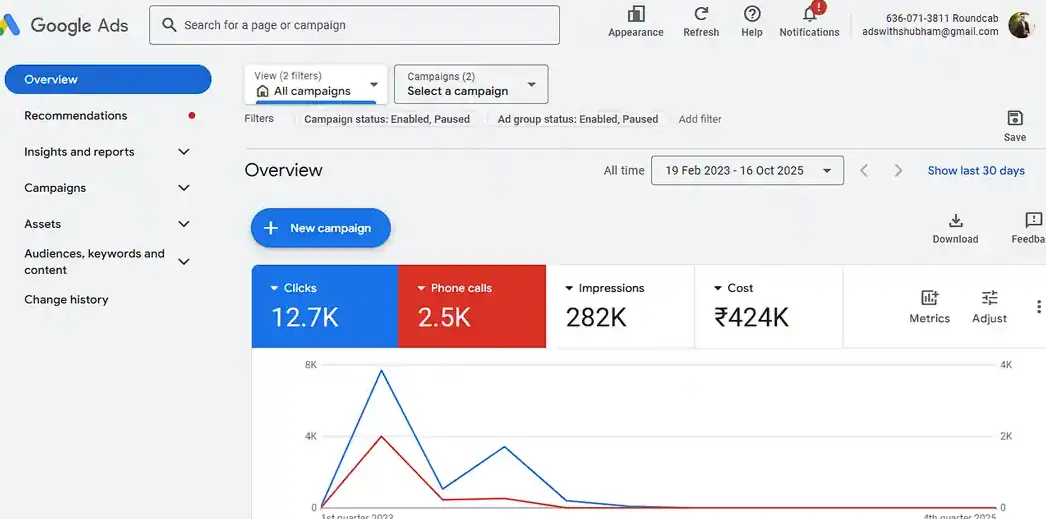
Task: Open the Adjust sliders icon
Action: 989,298
